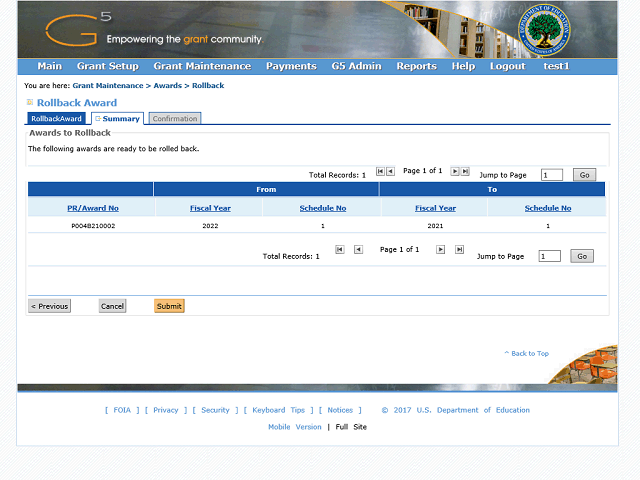Click top Jump to Page input field
The image size is (640, 480).
point(552,175)
